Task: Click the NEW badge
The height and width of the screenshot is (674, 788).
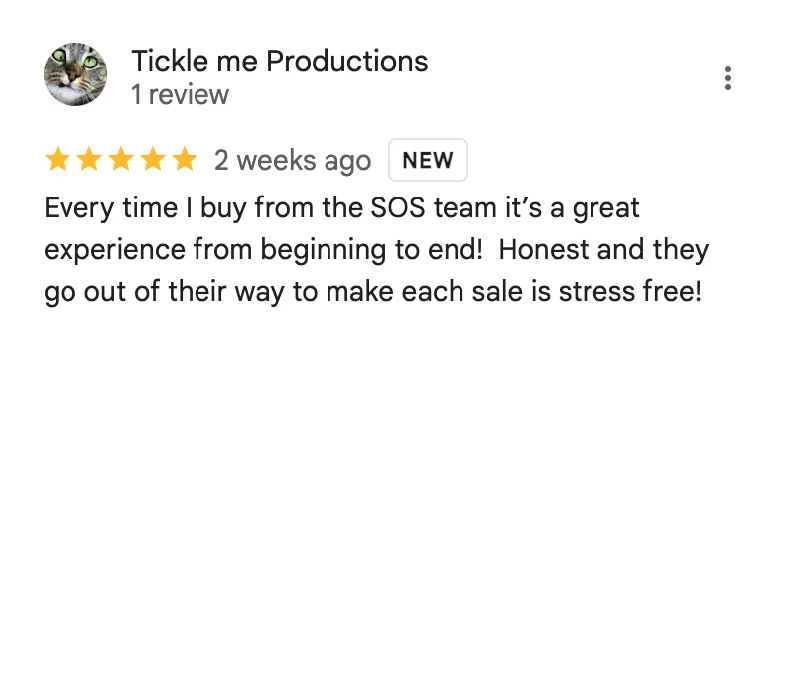Action: [428, 160]
